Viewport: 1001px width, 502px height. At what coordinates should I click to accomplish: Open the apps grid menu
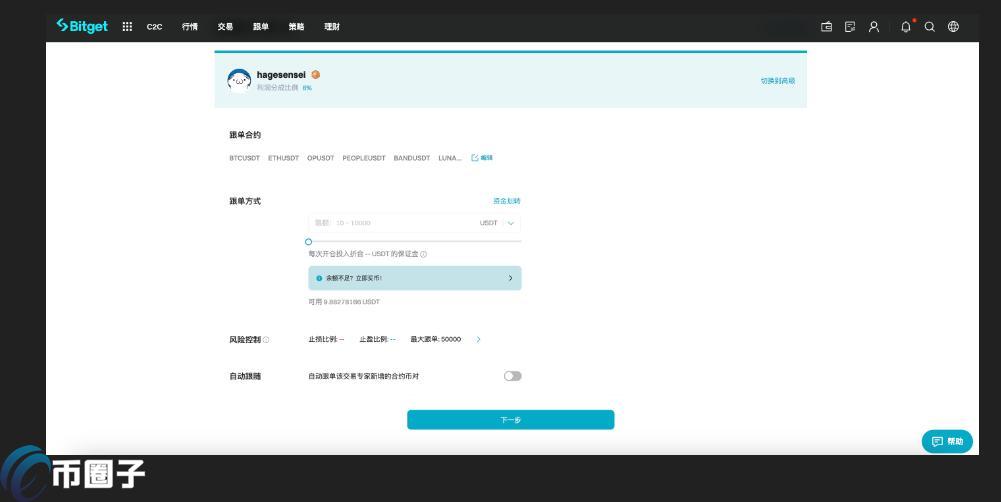click(127, 27)
